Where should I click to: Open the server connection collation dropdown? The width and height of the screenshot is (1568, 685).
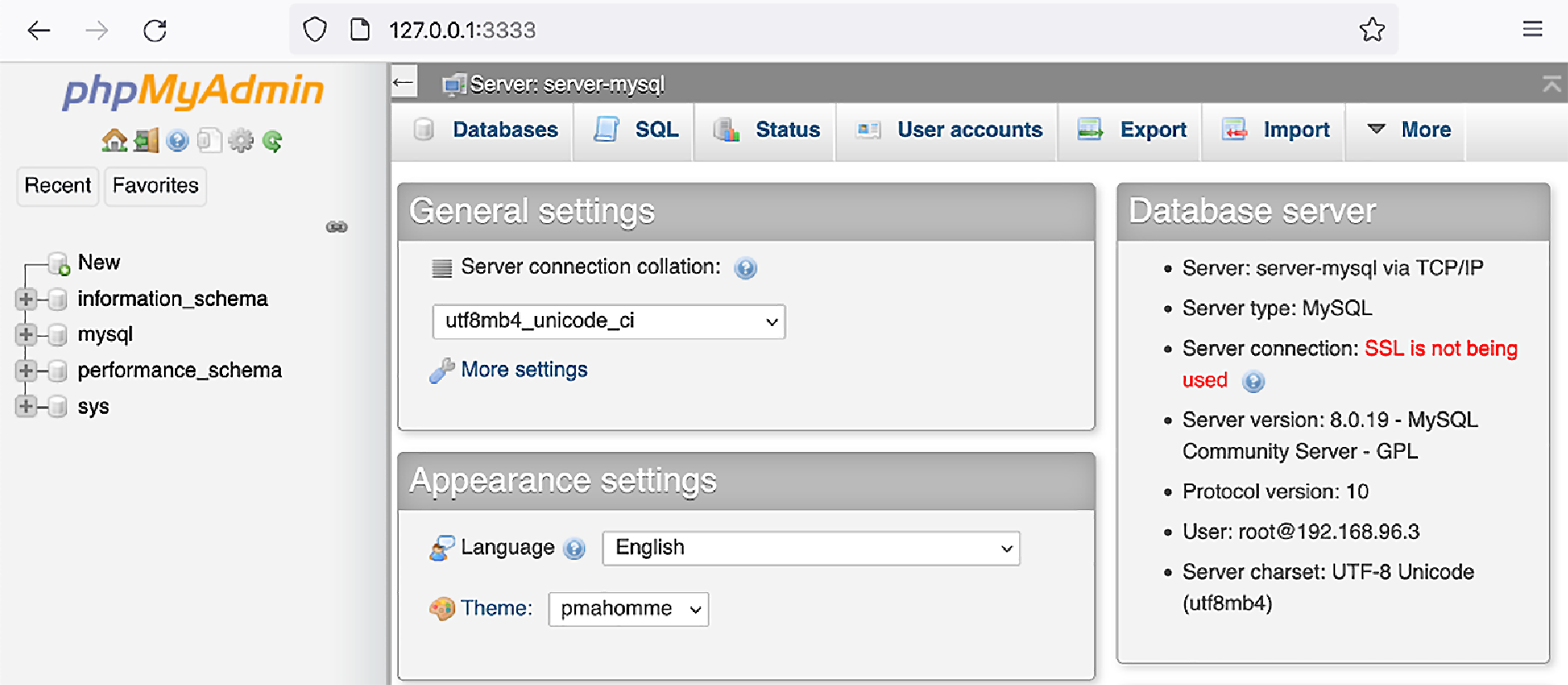(609, 322)
